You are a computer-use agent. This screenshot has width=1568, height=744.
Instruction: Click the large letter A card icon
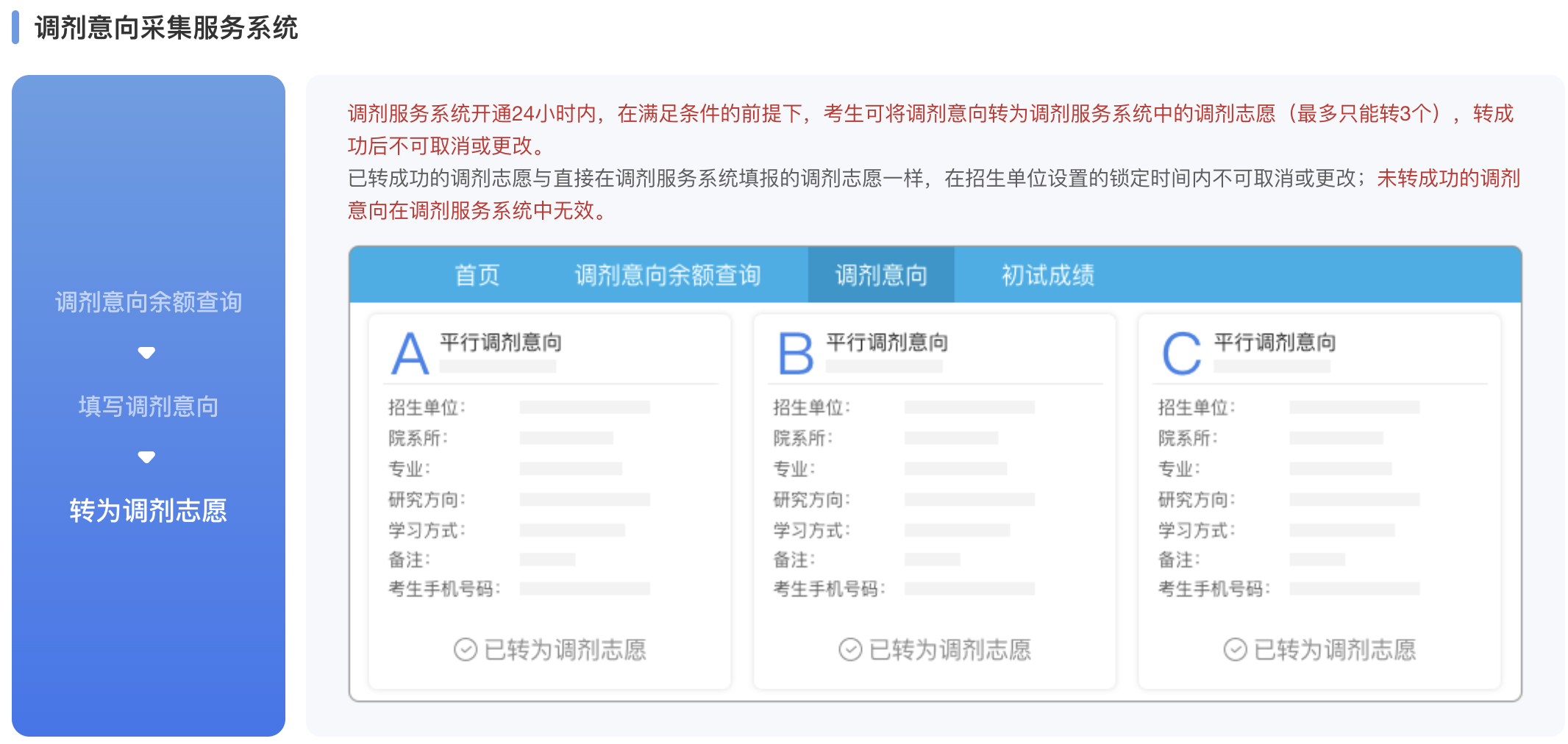click(x=410, y=354)
